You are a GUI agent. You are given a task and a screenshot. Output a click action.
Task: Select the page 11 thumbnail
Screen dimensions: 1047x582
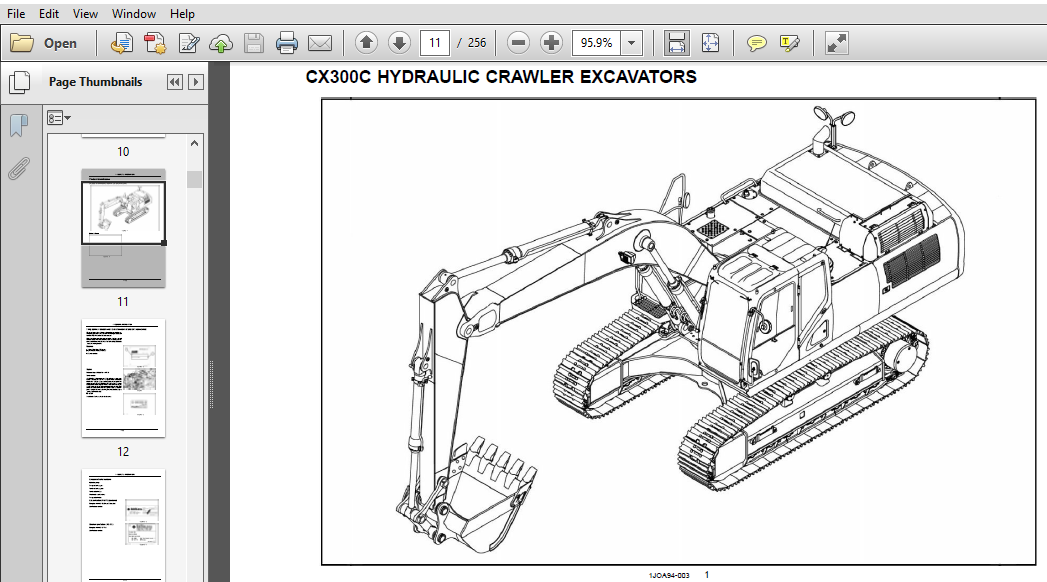click(x=124, y=228)
